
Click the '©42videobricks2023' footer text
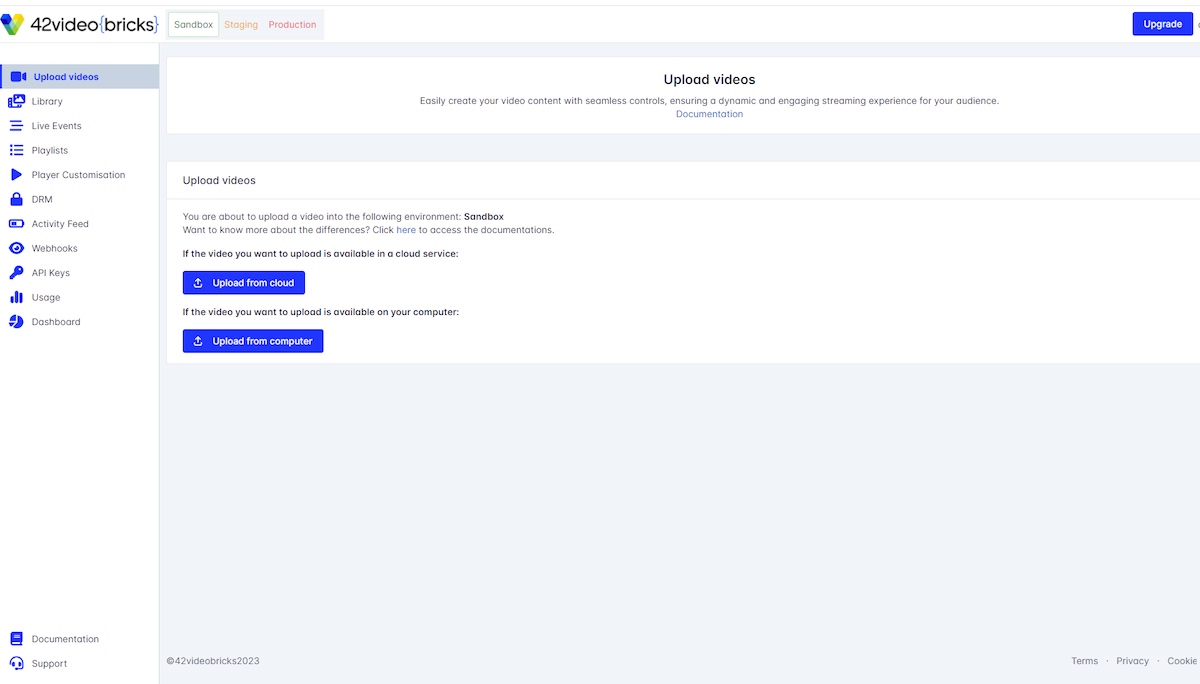coord(213,661)
